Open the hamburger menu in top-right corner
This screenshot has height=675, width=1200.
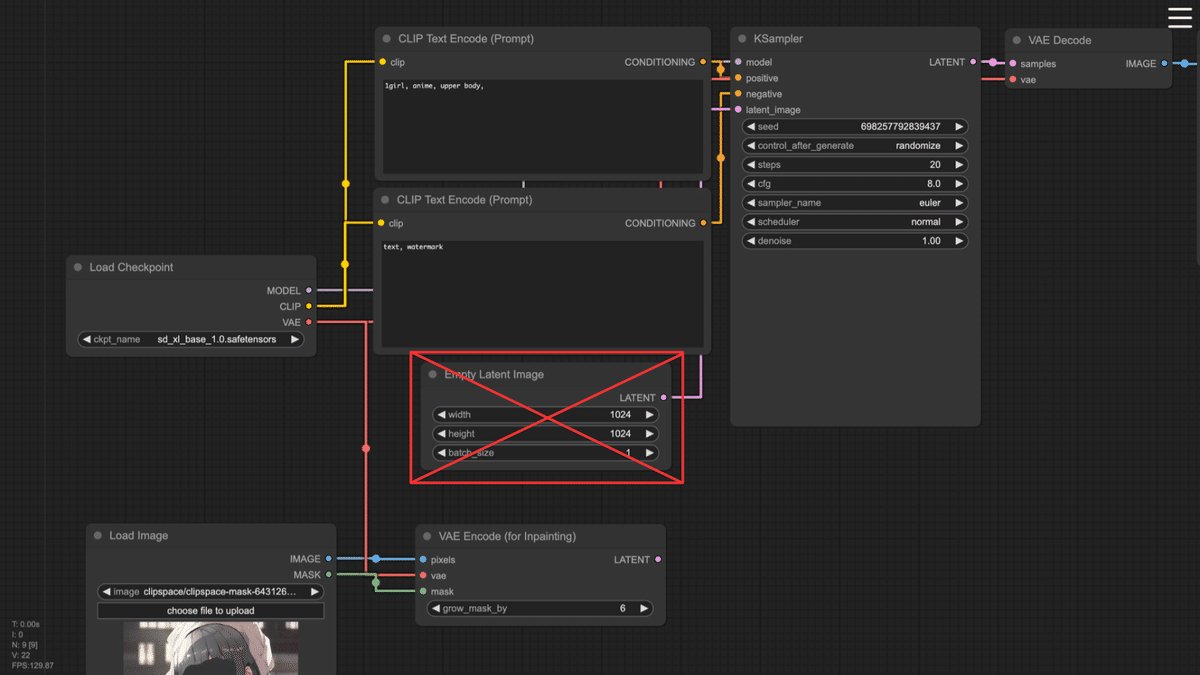(1178, 17)
